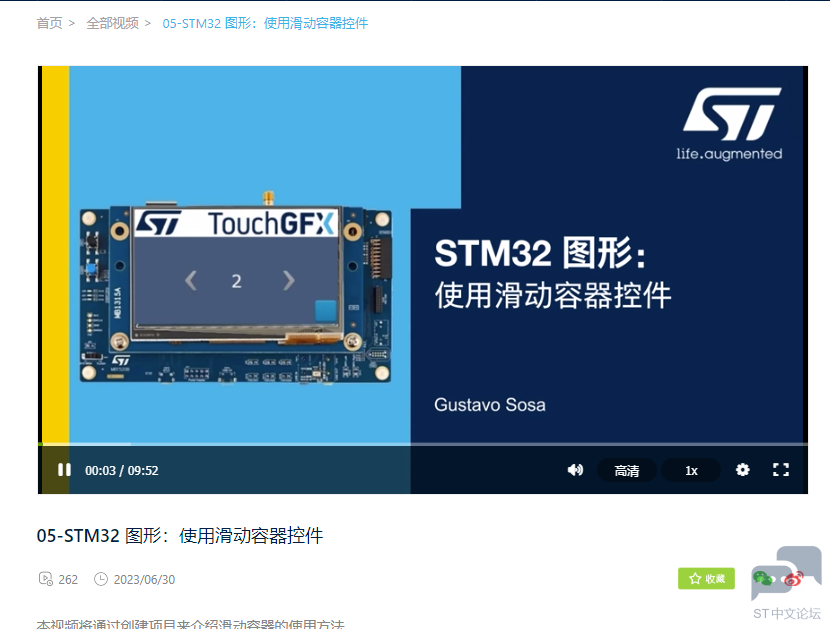Click the video title 05-STM32 图形：使用滑动容器控件
The height and width of the screenshot is (629, 830).
(179, 535)
